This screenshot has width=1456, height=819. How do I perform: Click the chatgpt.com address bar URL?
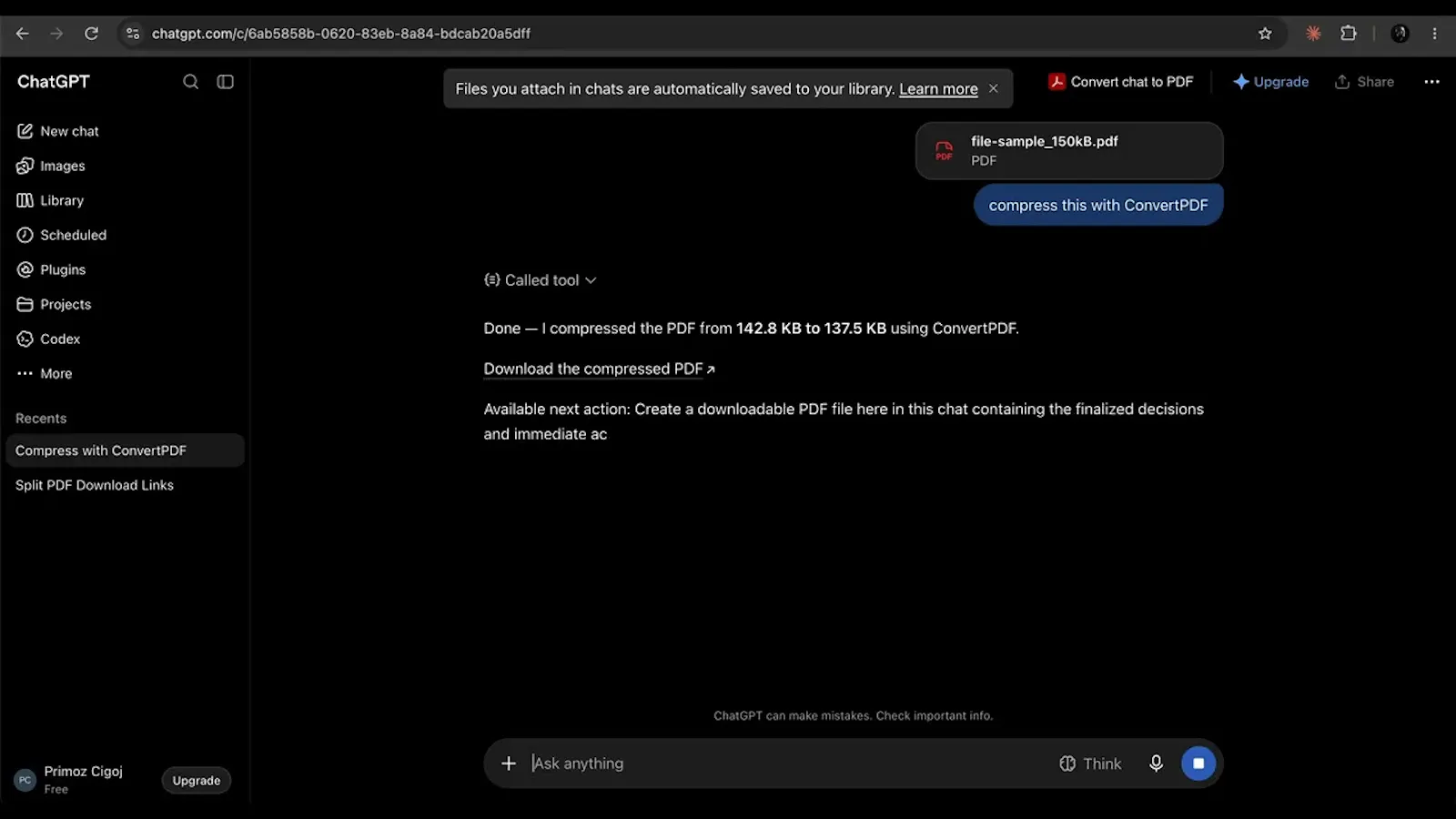pos(341,34)
